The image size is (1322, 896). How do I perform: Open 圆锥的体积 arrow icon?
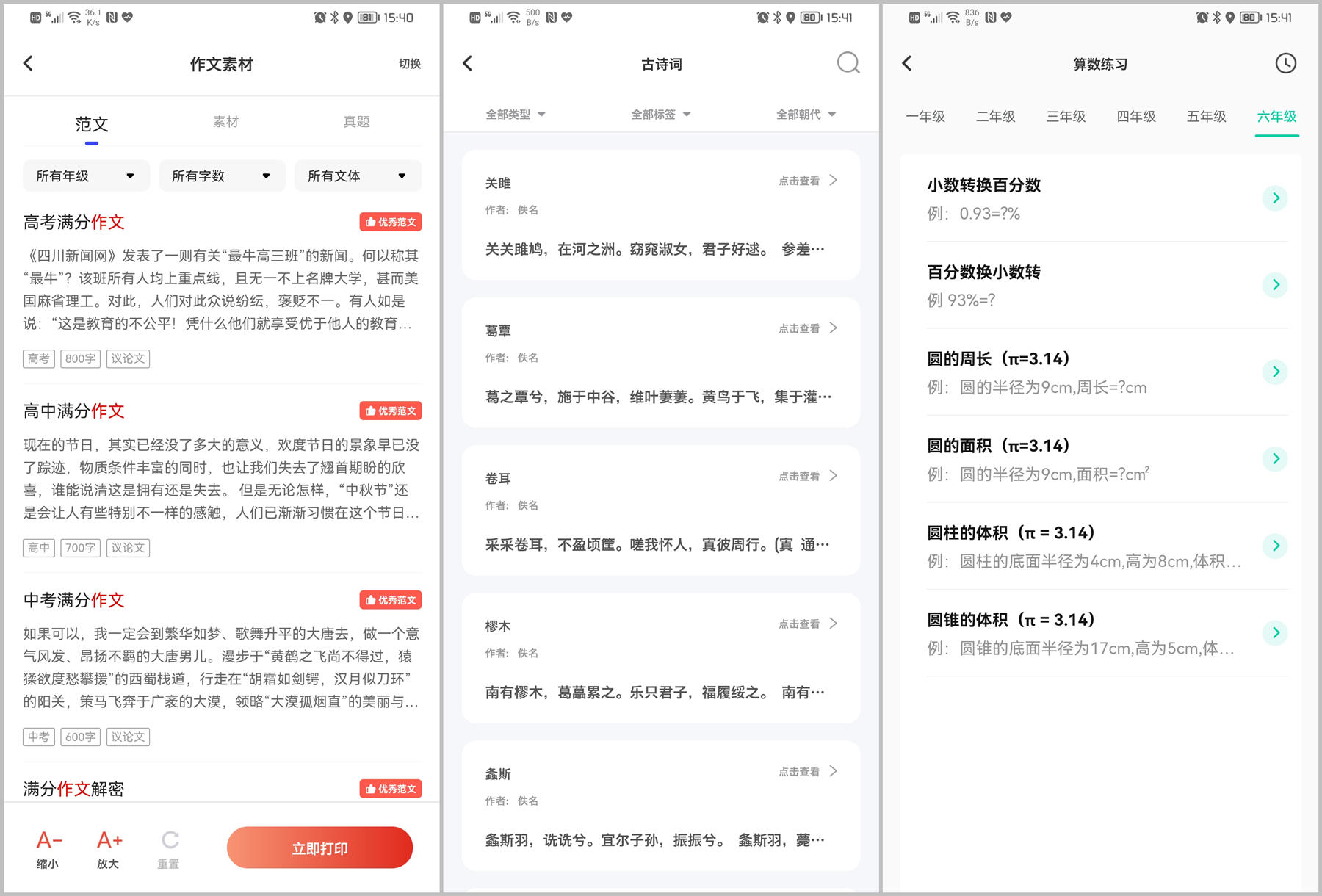[x=1276, y=632]
